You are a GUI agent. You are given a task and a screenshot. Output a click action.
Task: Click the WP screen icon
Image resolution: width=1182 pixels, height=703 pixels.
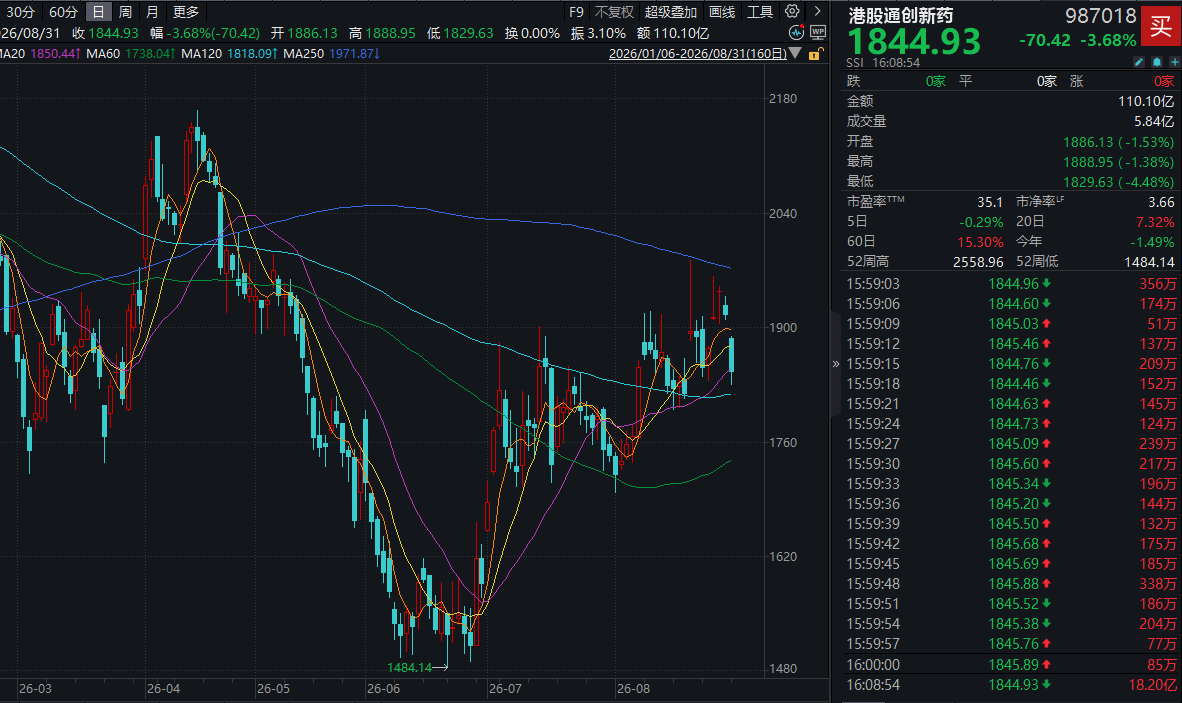pos(818,32)
